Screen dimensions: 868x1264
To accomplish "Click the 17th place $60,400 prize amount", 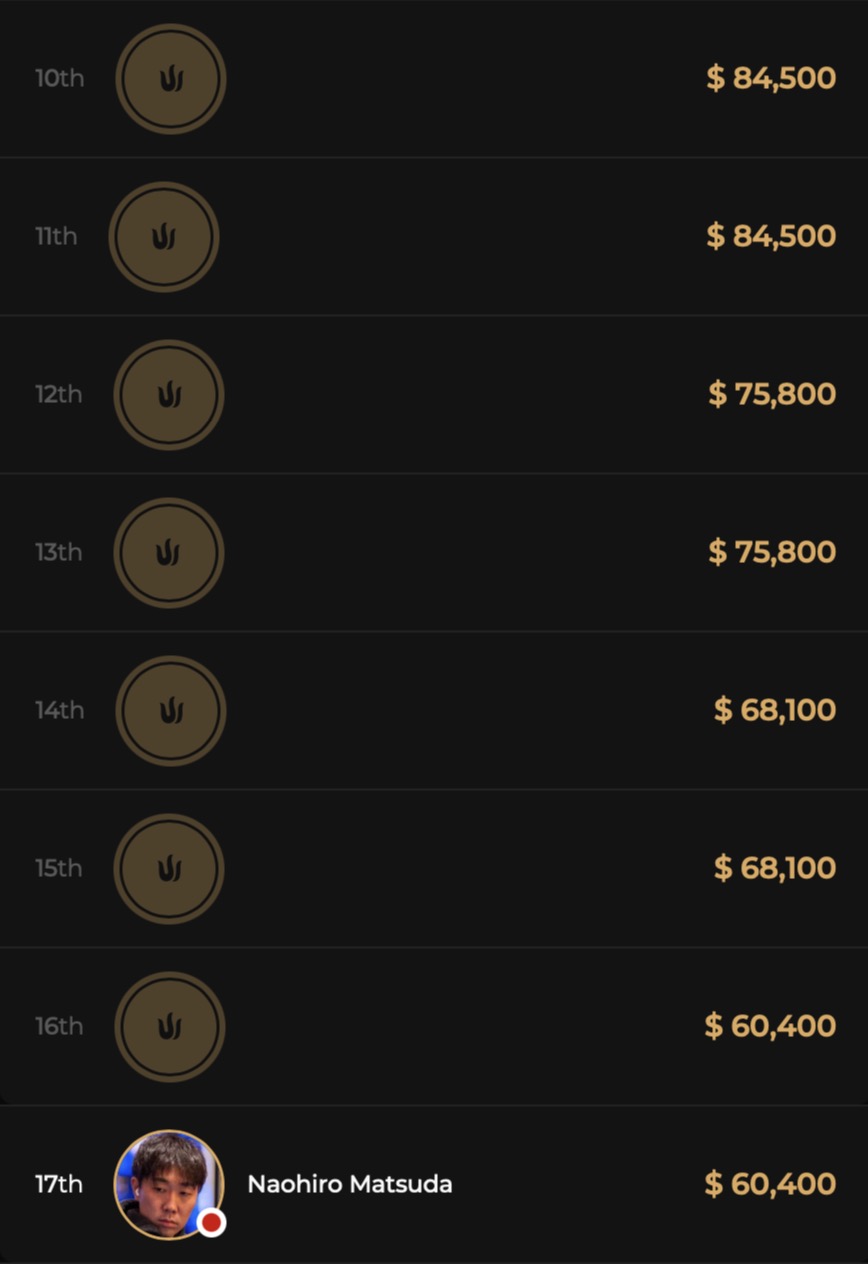I will click(770, 1185).
